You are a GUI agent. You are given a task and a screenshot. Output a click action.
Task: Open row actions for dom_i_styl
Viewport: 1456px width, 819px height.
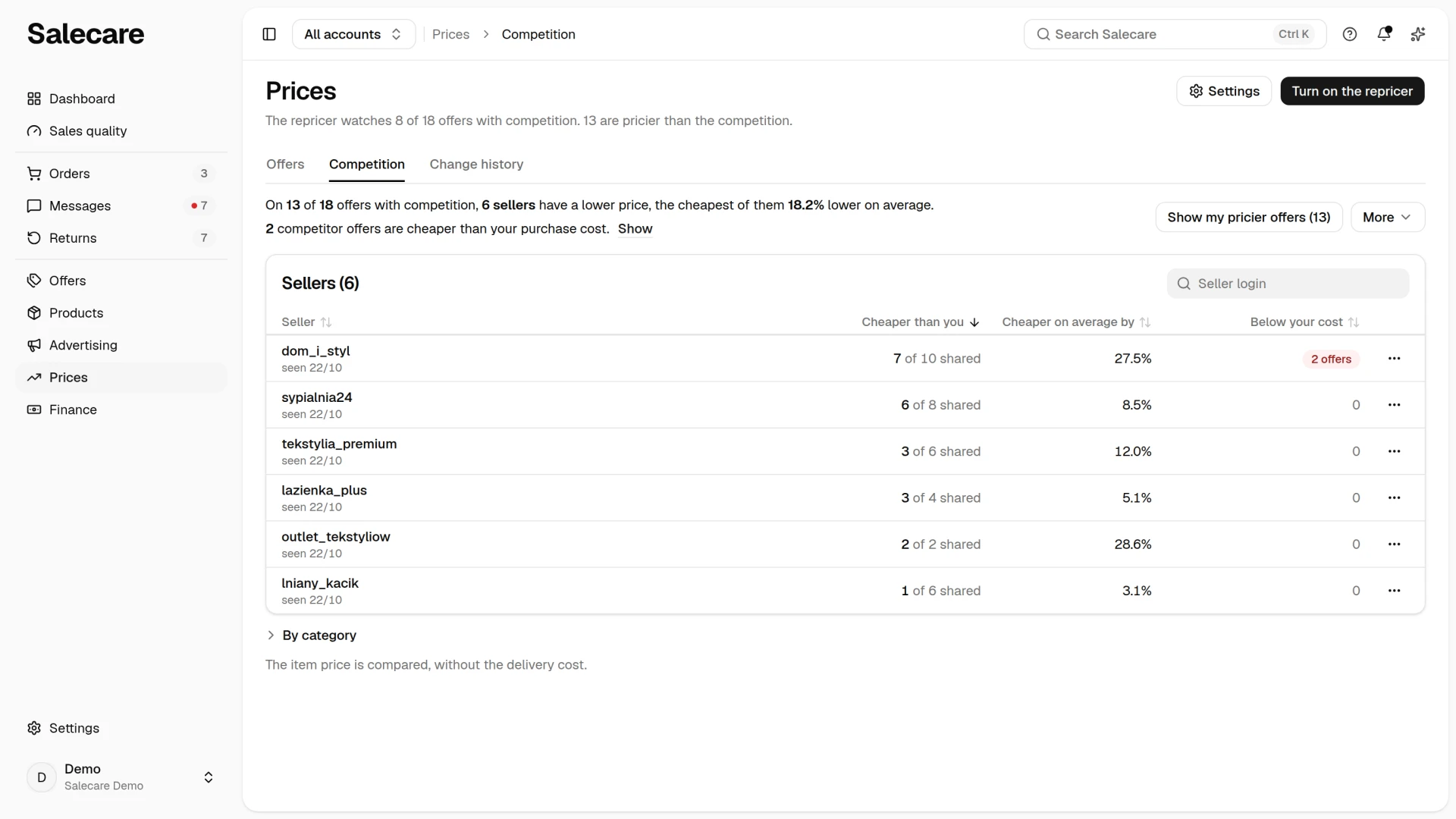[x=1394, y=359]
